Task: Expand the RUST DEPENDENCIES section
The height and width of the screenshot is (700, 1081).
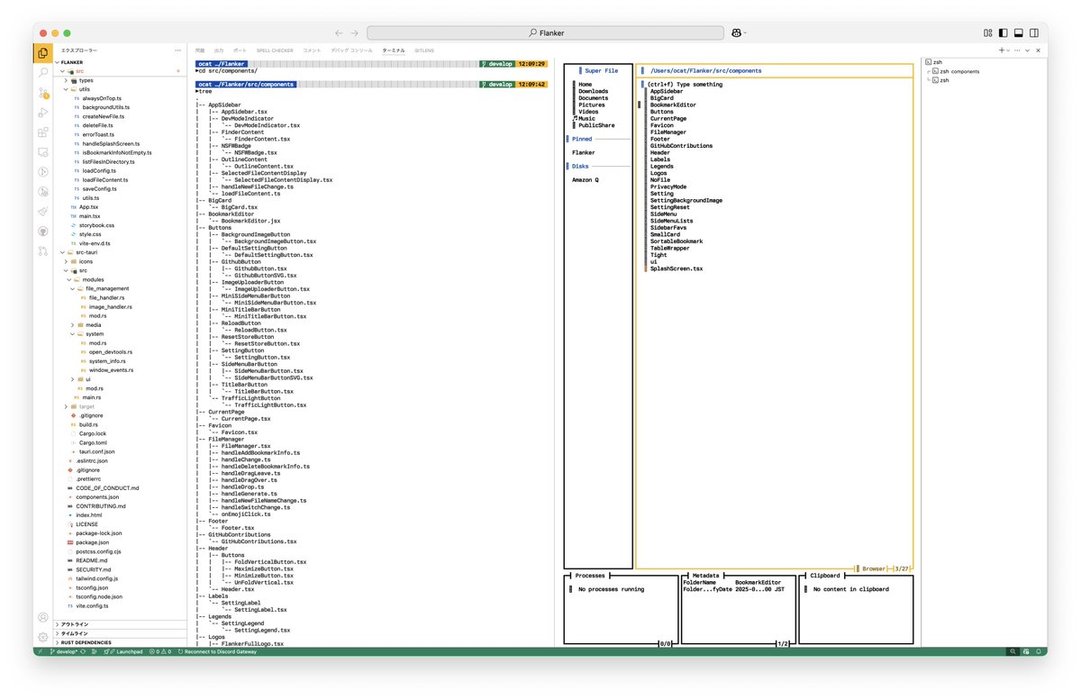Action: point(85,642)
